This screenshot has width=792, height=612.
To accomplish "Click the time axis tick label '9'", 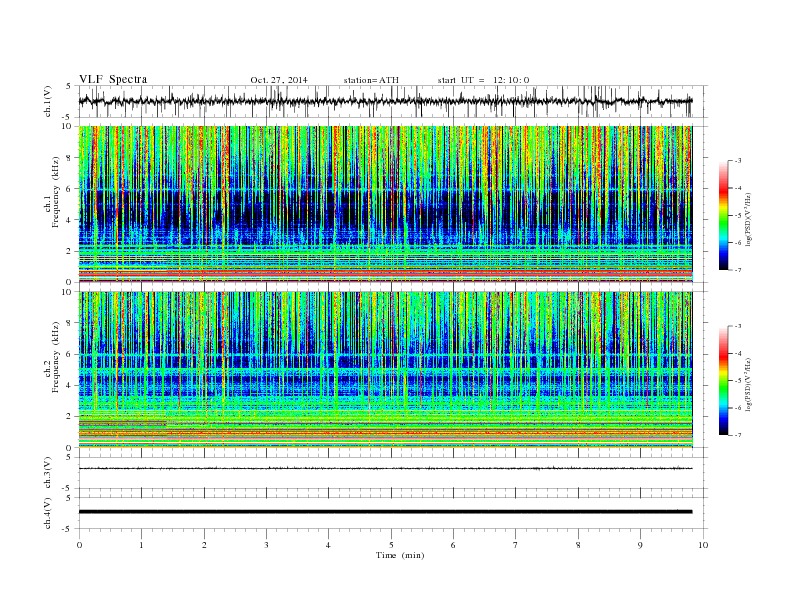I will click(640, 545).
